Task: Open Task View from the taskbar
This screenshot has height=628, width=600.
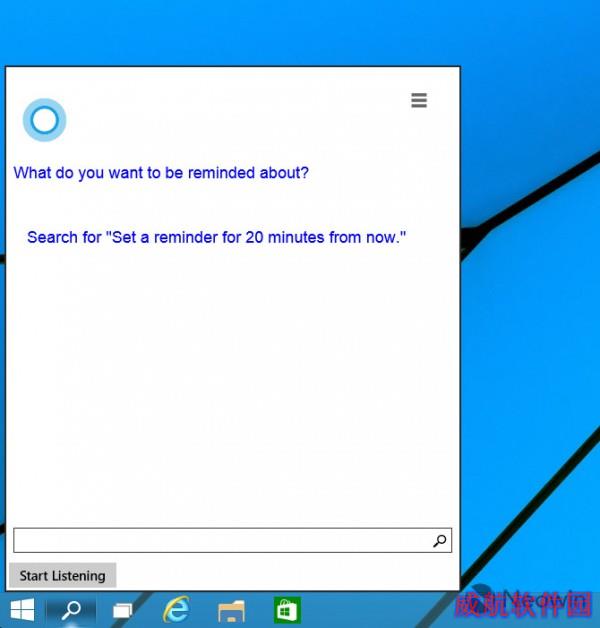Action: click(123, 610)
